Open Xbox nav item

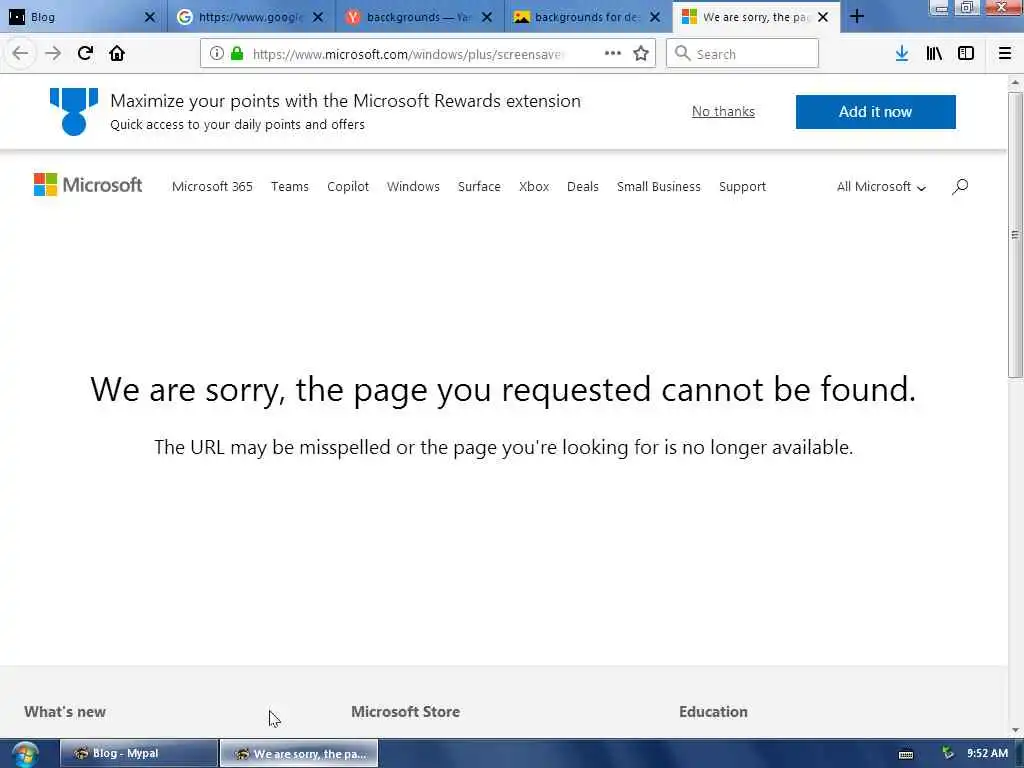534,187
